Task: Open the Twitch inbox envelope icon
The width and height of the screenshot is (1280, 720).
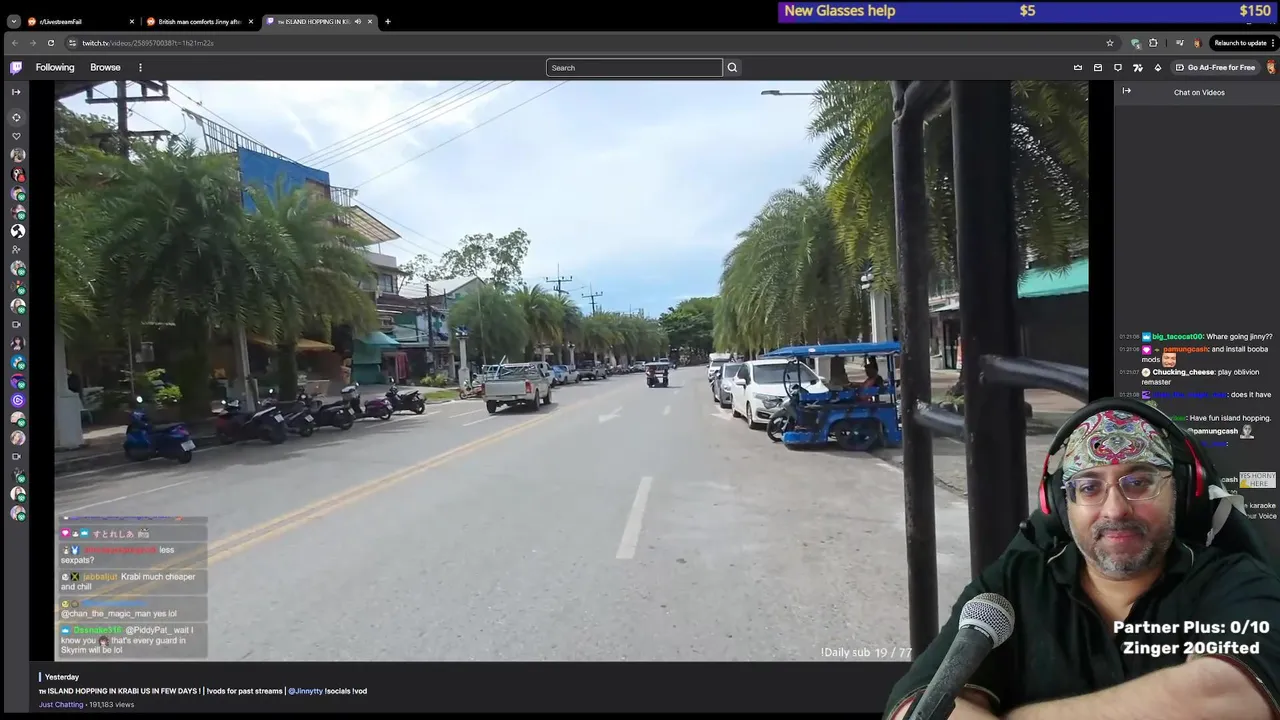Action: 1098,68
